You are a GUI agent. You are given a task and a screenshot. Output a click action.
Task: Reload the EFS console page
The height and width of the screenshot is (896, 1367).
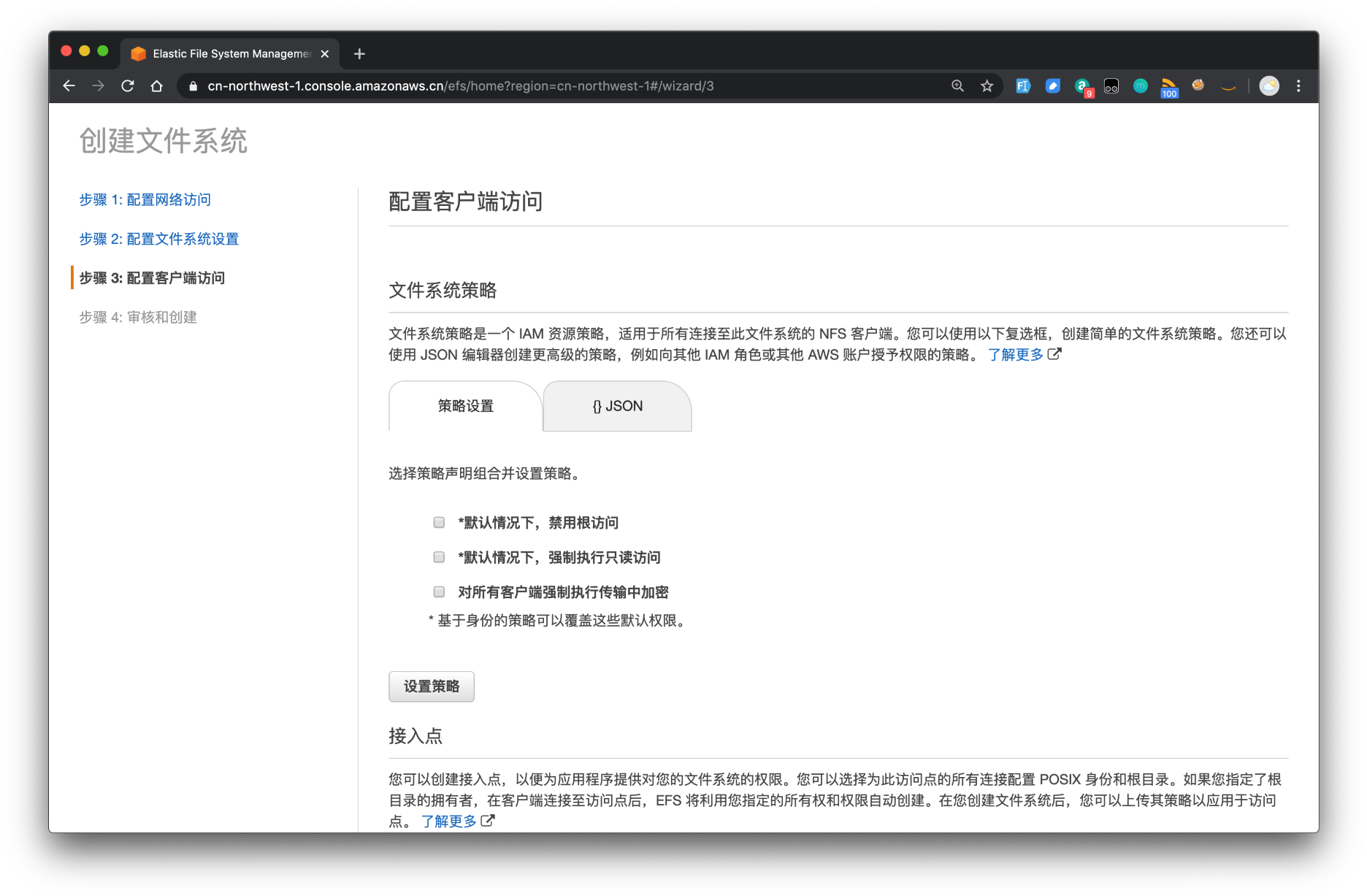pos(128,86)
